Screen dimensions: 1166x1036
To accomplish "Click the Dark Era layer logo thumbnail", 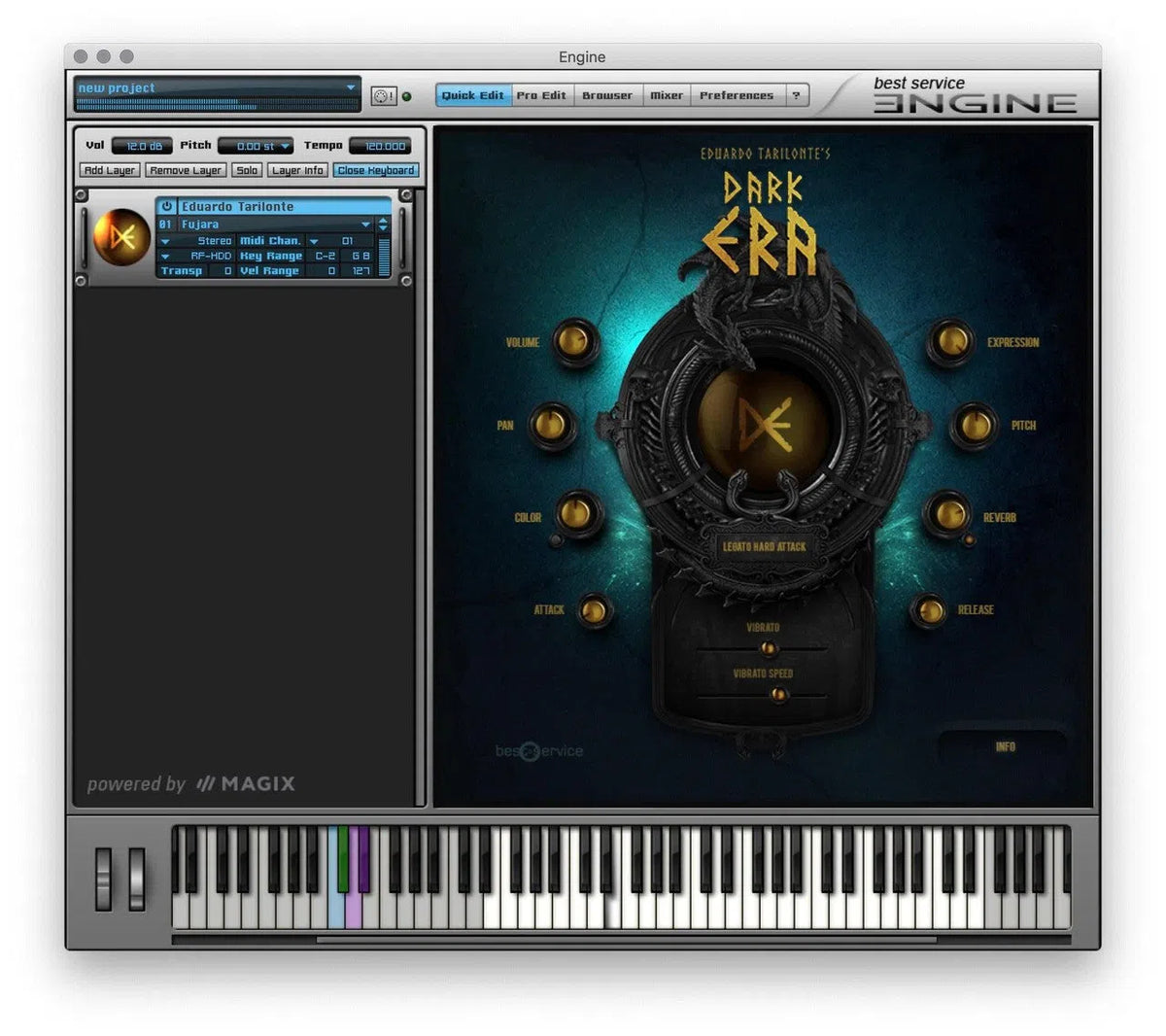I will pos(120,237).
